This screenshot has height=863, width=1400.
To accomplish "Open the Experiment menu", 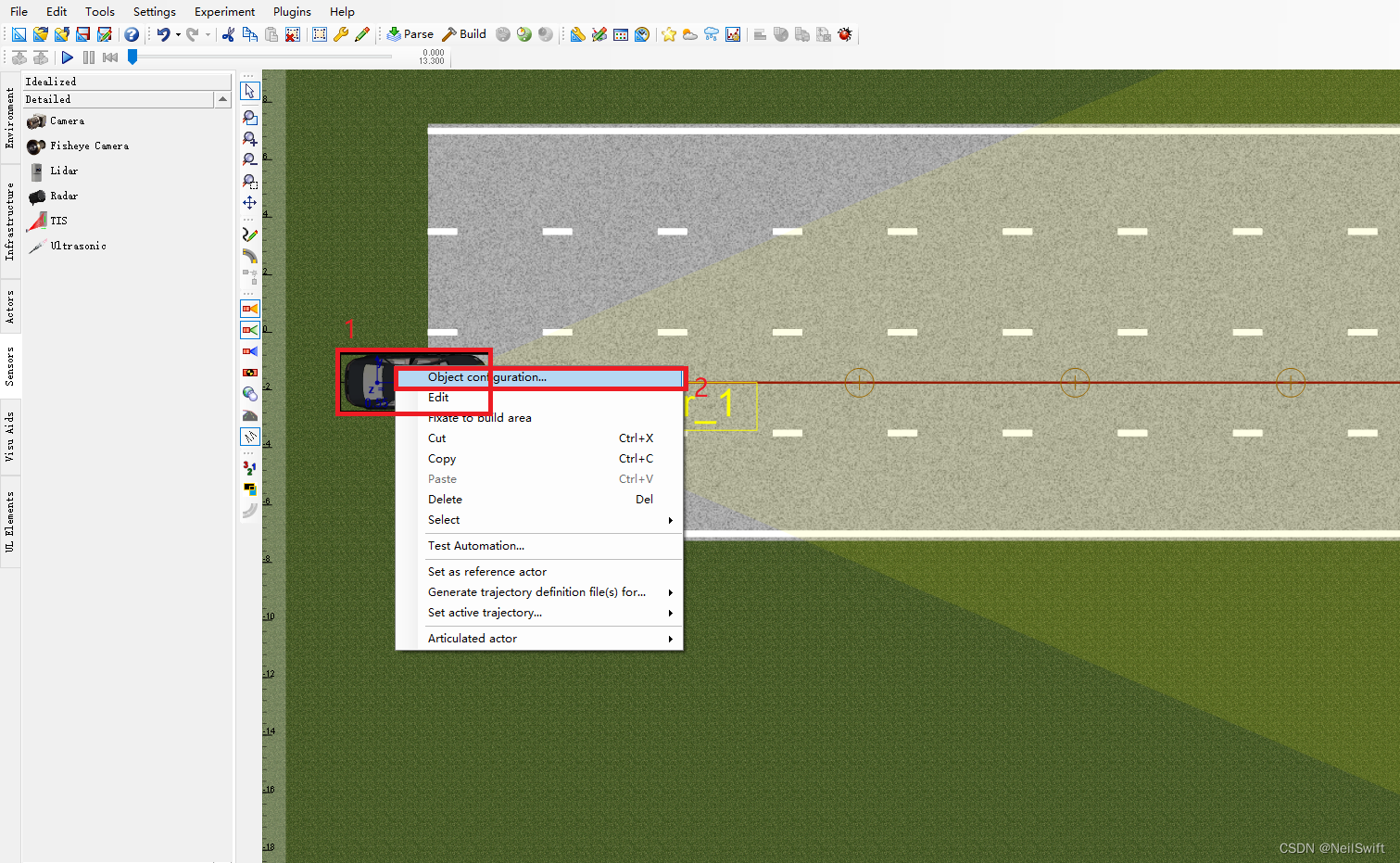I will point(225,12).
